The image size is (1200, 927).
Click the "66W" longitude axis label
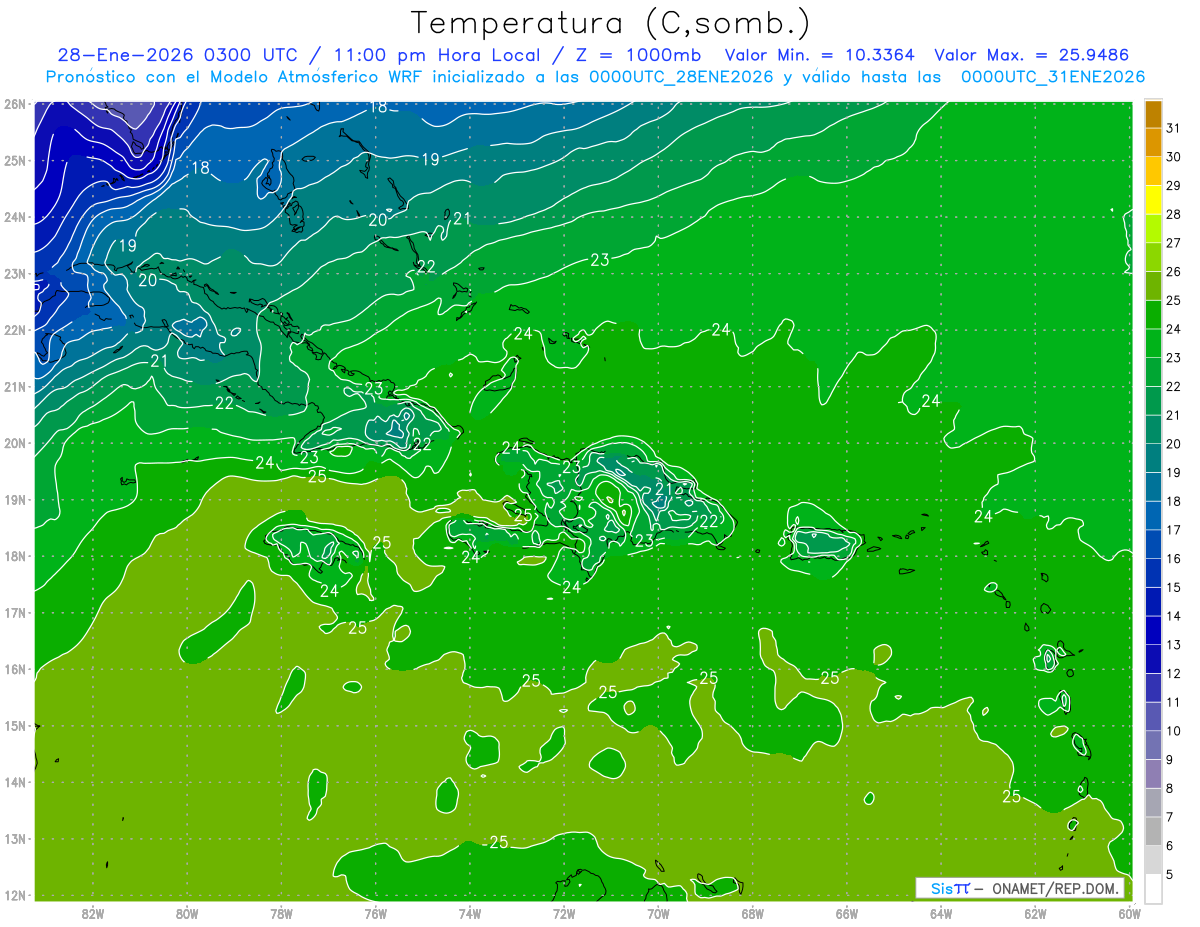click(x=847, y=913)
